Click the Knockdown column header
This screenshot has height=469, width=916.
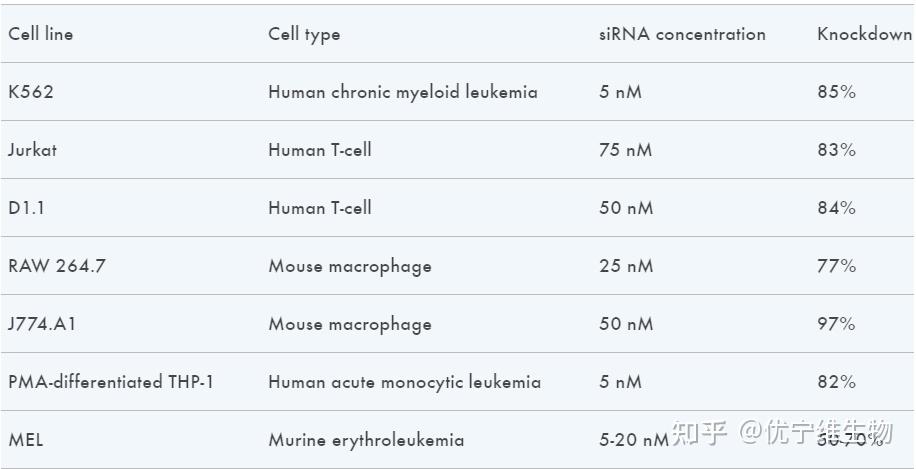(x=864, y=34)
